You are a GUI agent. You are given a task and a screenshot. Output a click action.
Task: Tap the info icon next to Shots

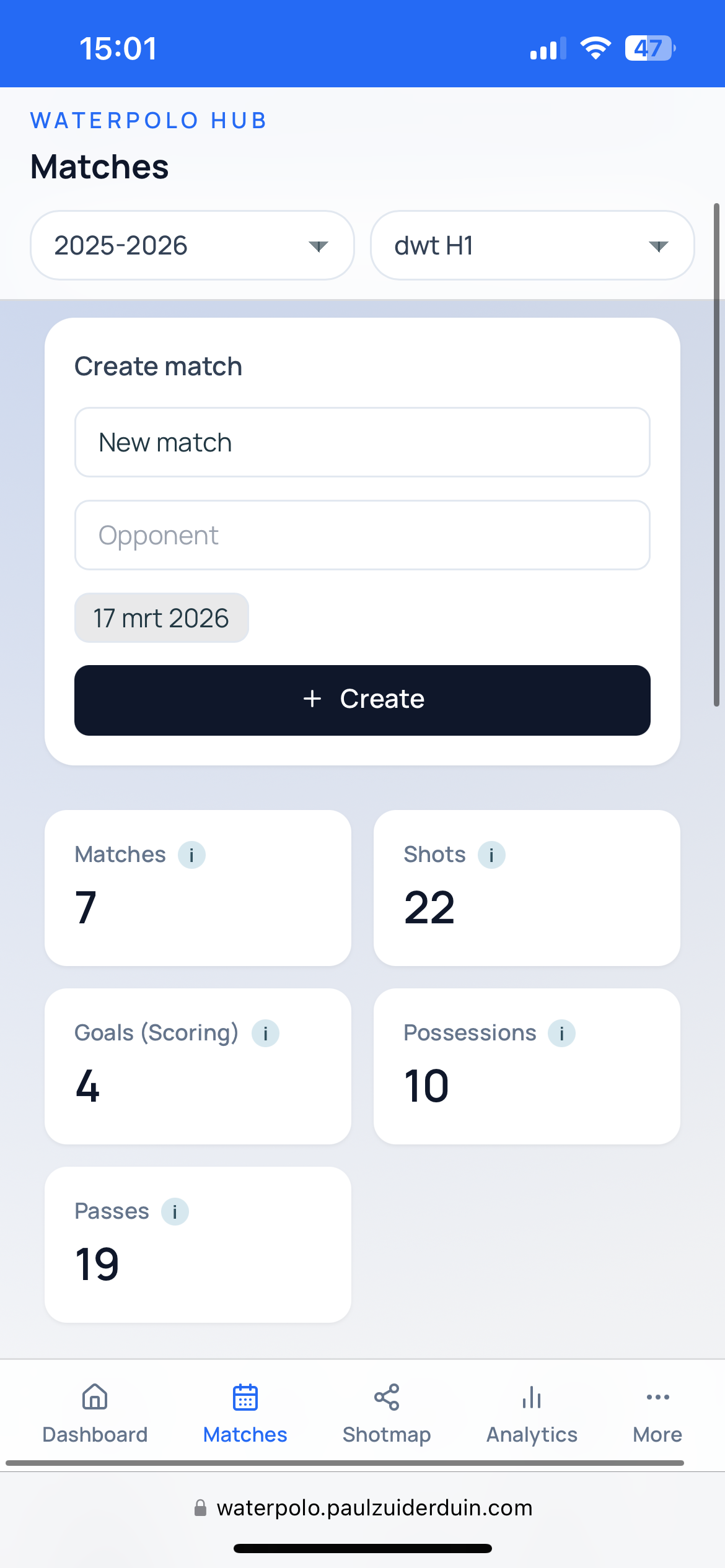click(x=491, y=855)
